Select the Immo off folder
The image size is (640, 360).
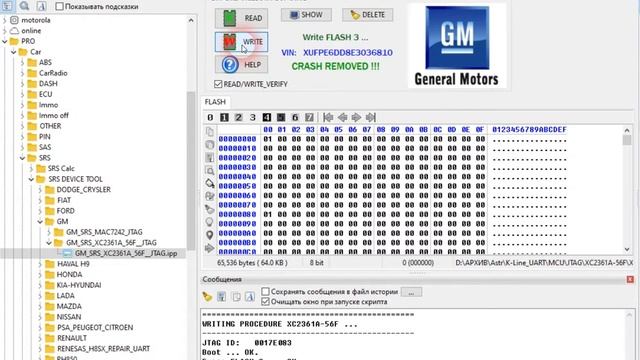click(53, 116)
